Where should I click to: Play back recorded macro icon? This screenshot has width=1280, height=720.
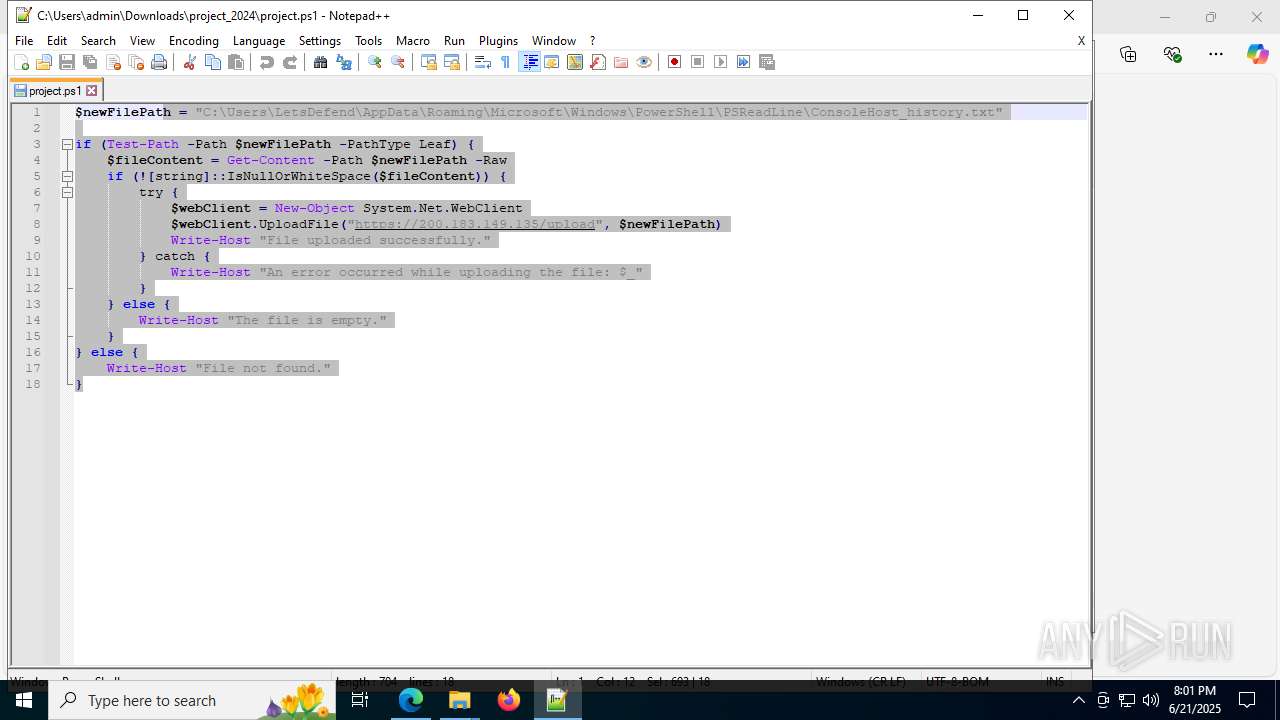point(721,62)
